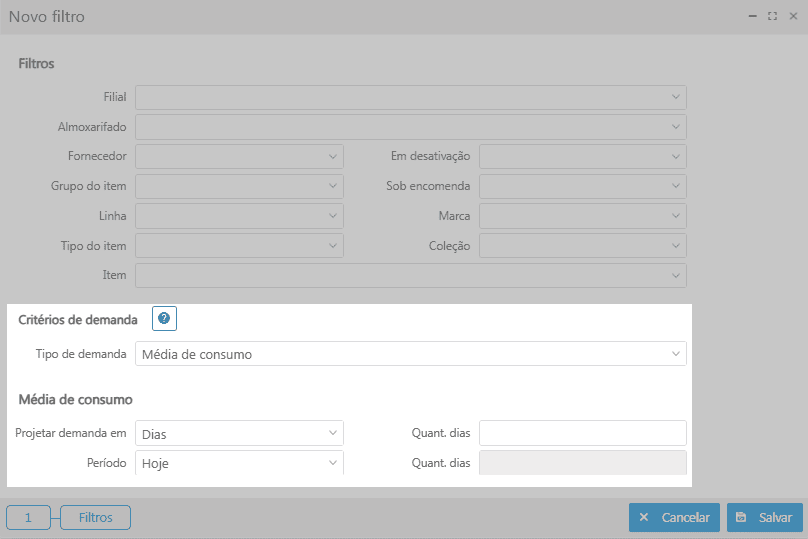808x539 pixels.
Task: Close the Novo filtro dialog
Action: 792,16
